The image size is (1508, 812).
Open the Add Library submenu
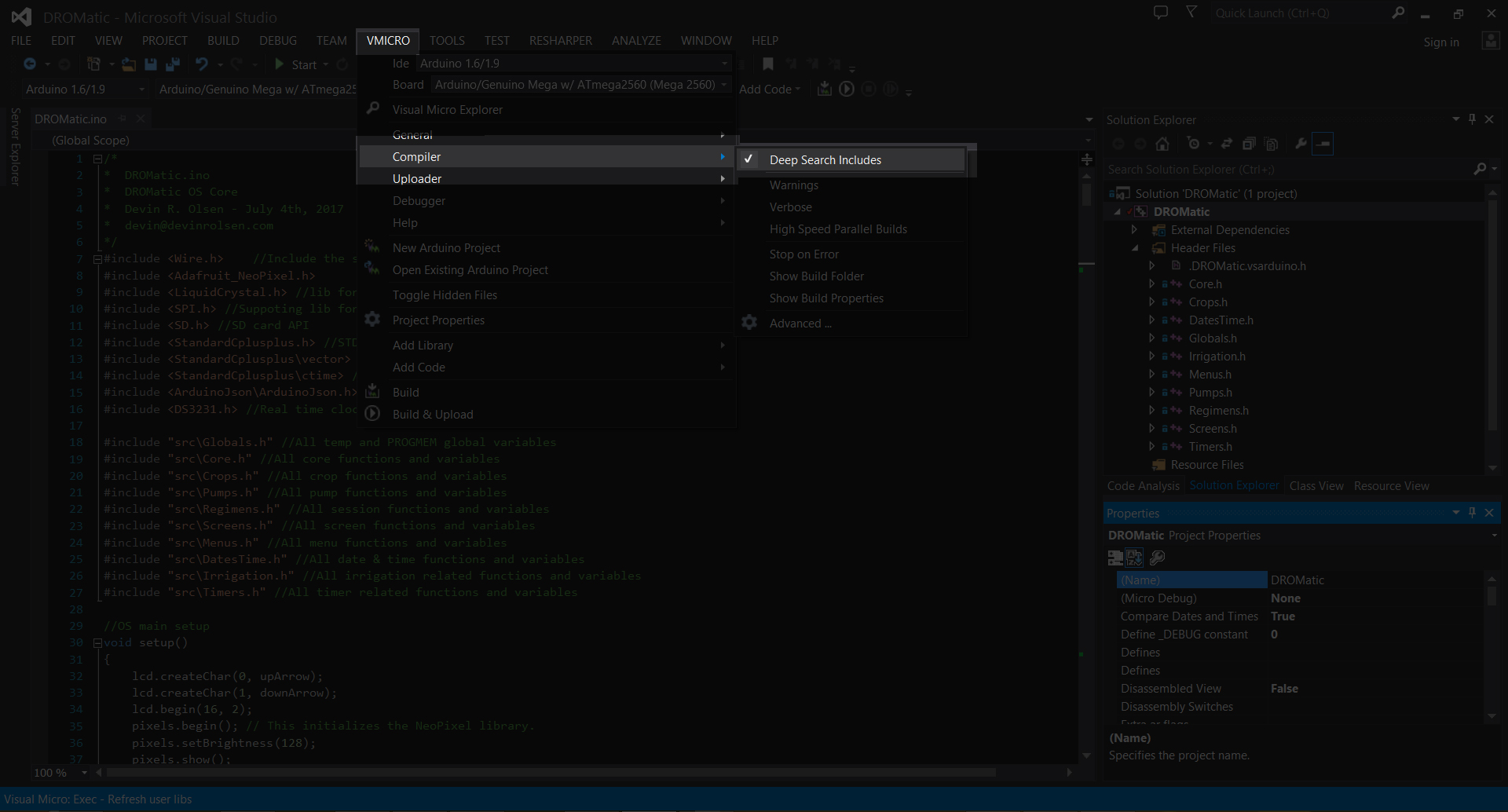click(547, 346)
